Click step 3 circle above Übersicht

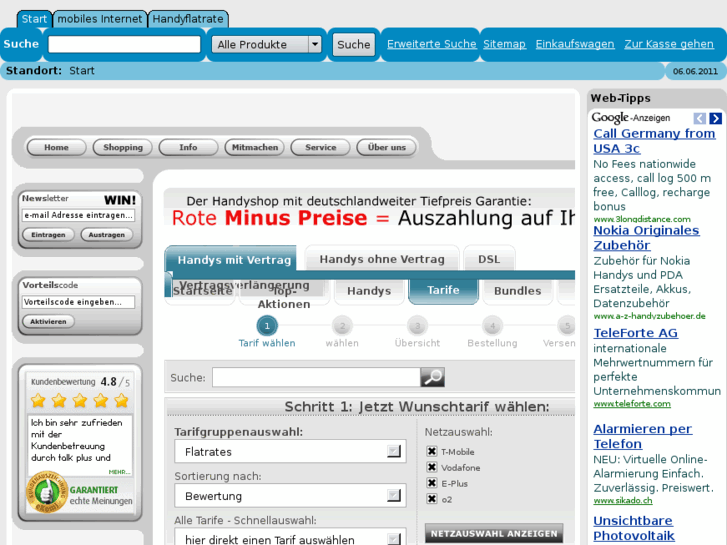click(x=417, y=326)
